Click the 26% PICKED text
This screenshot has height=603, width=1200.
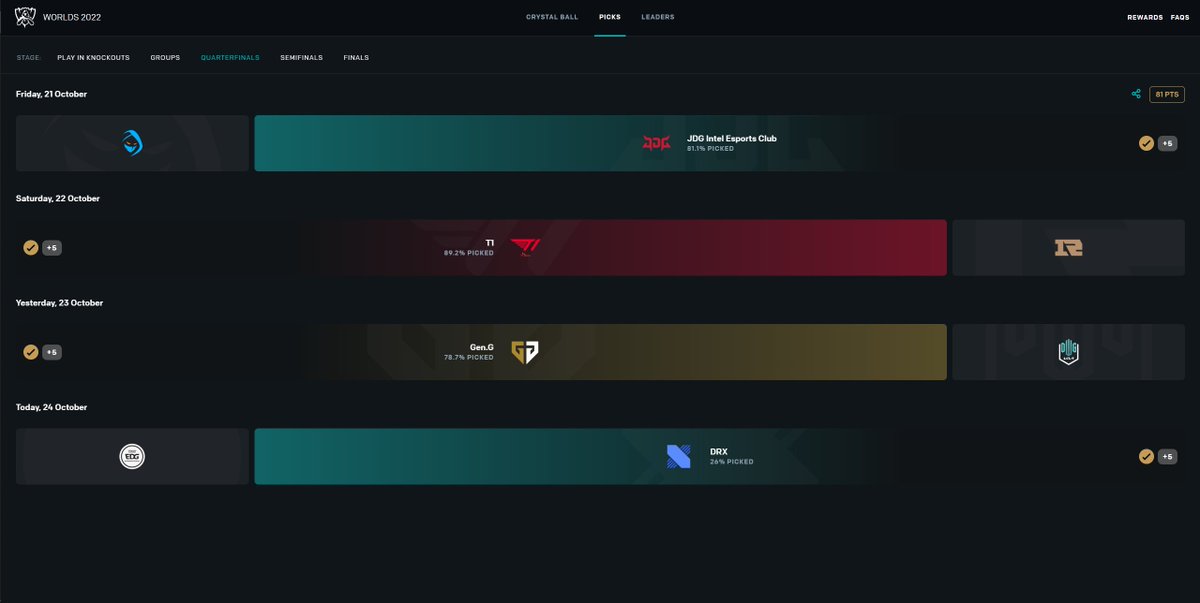(732, 462)
